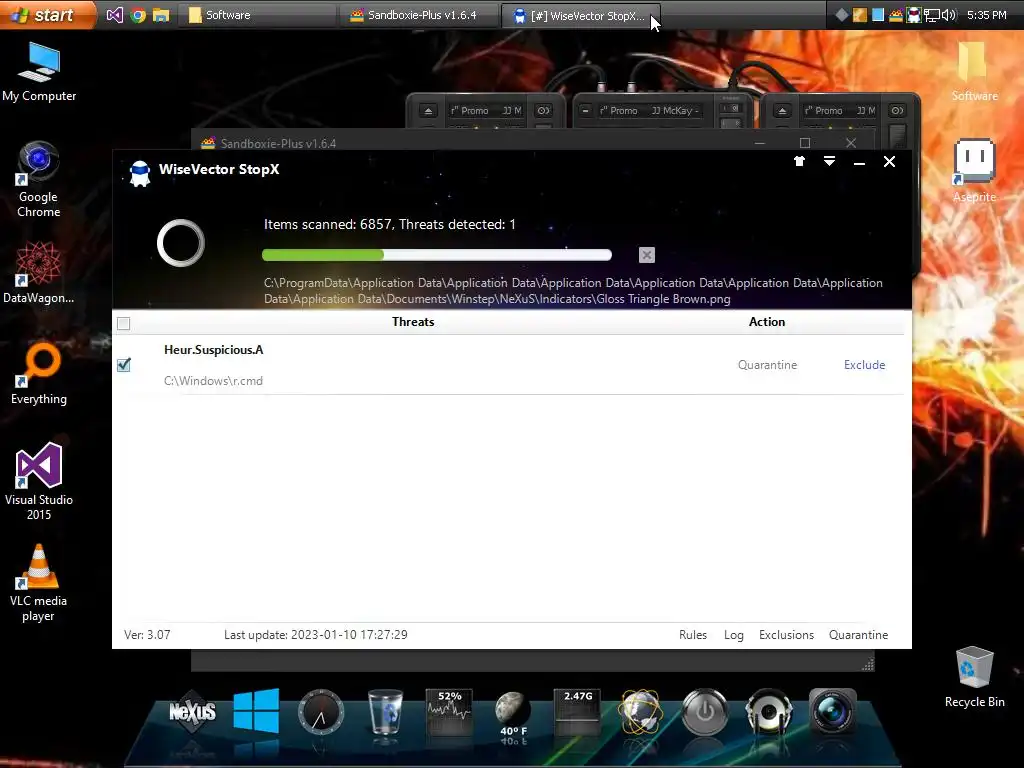This screenshot has height=768, width=1024.
Task: Open file explorer from quick launch
Action: 161,15
